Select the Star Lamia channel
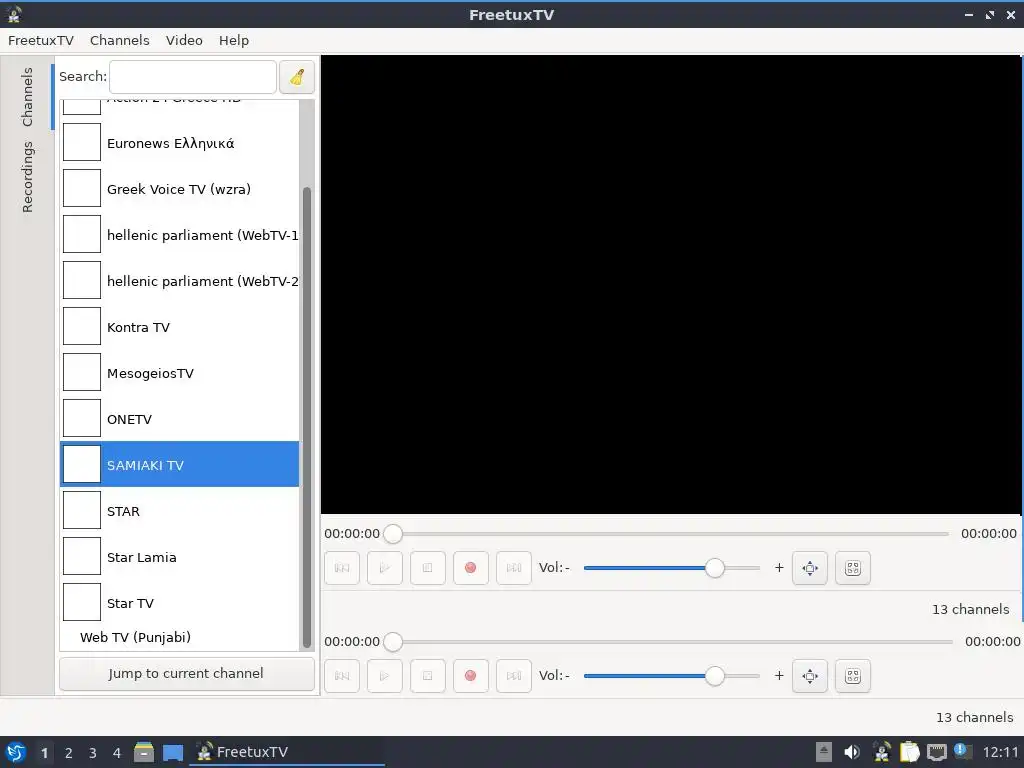 [x=180, y=557]
